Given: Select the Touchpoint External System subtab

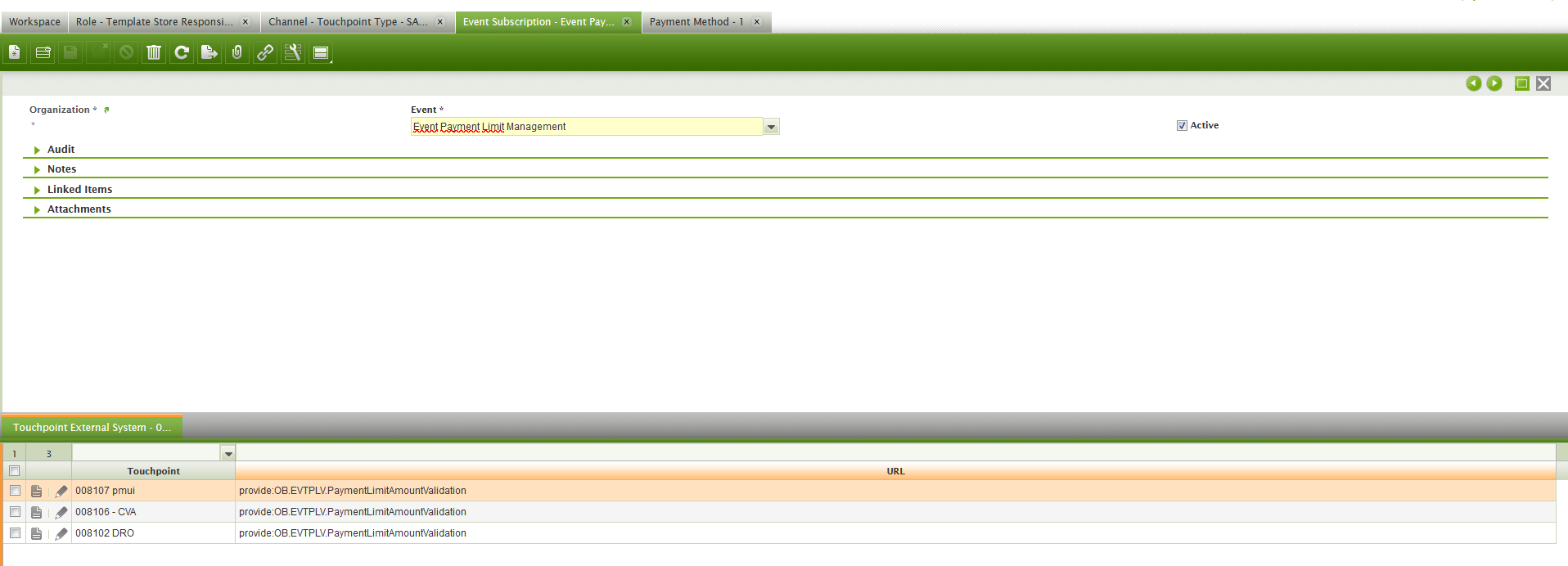Looking at the screenshot, I should tap(92, 428).
